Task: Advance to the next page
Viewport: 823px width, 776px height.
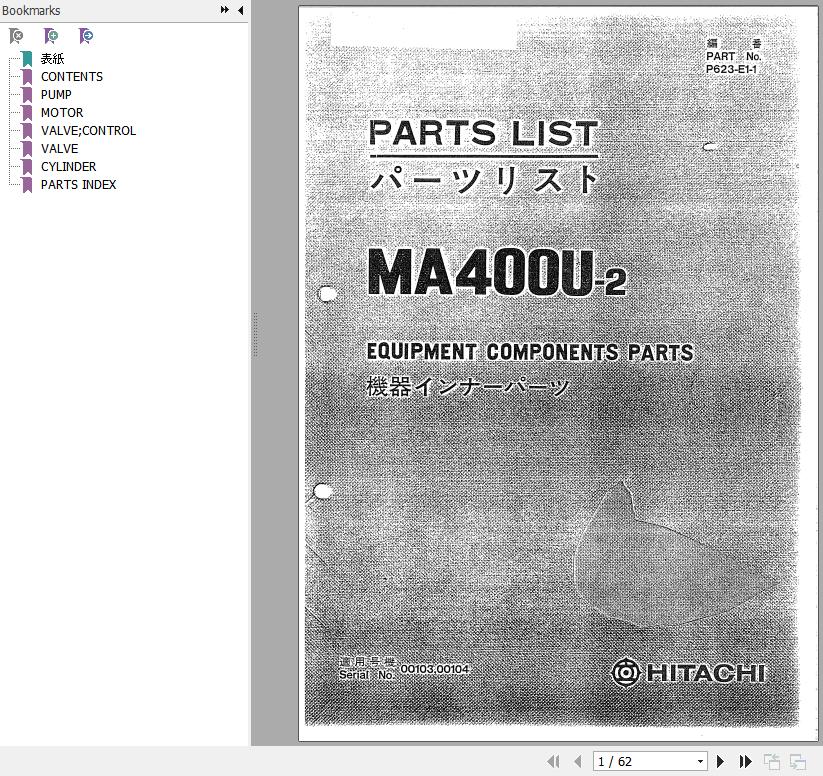Action: point(721,761)
